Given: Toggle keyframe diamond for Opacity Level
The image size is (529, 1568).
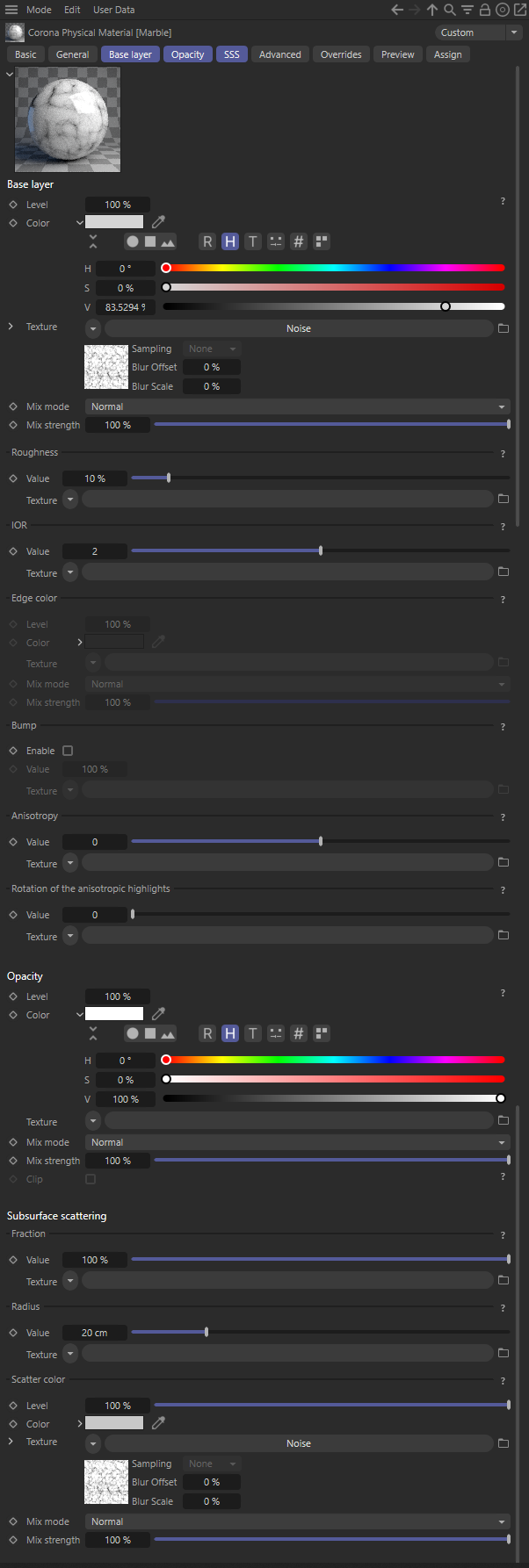Looking at the screenshot, I should click(x=13, y=996).
